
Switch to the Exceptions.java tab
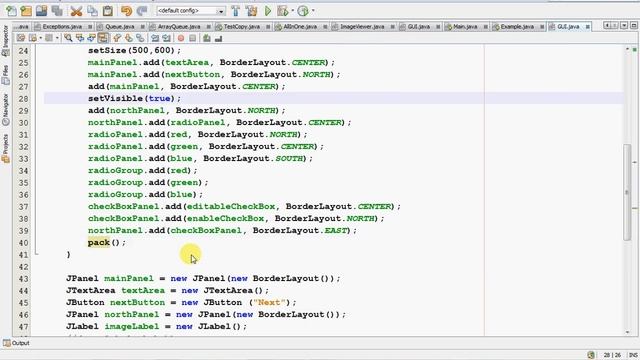pyautogui.click(x=62, y=27)
